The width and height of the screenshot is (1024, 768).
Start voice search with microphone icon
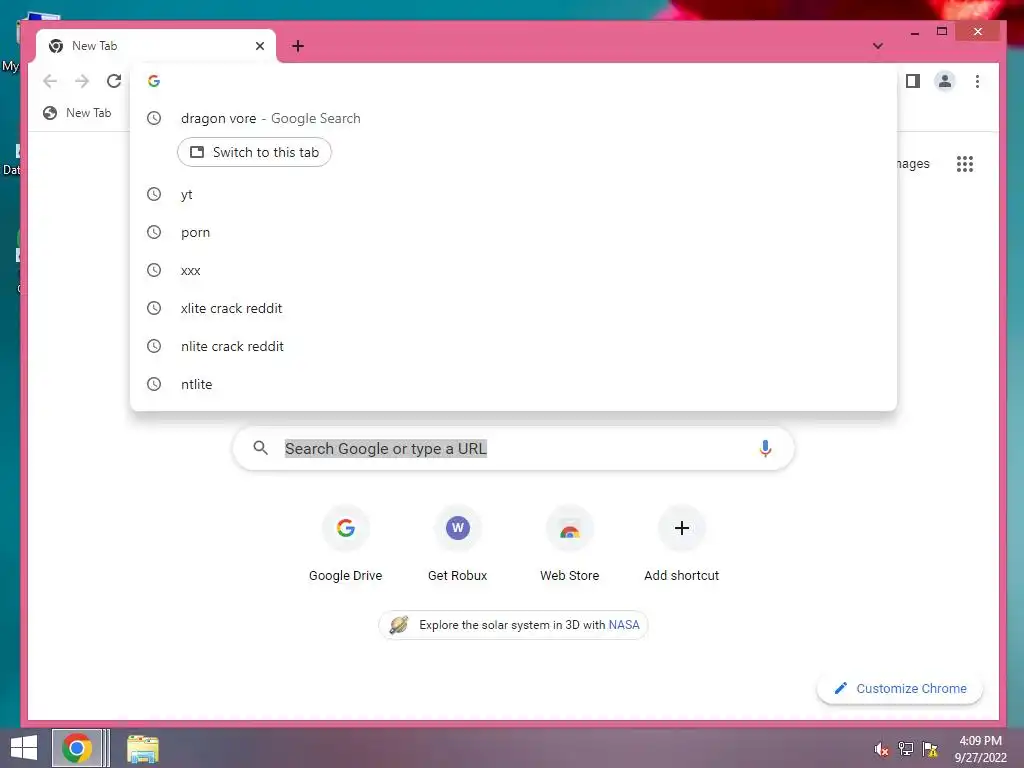click(x=765, y=449)
